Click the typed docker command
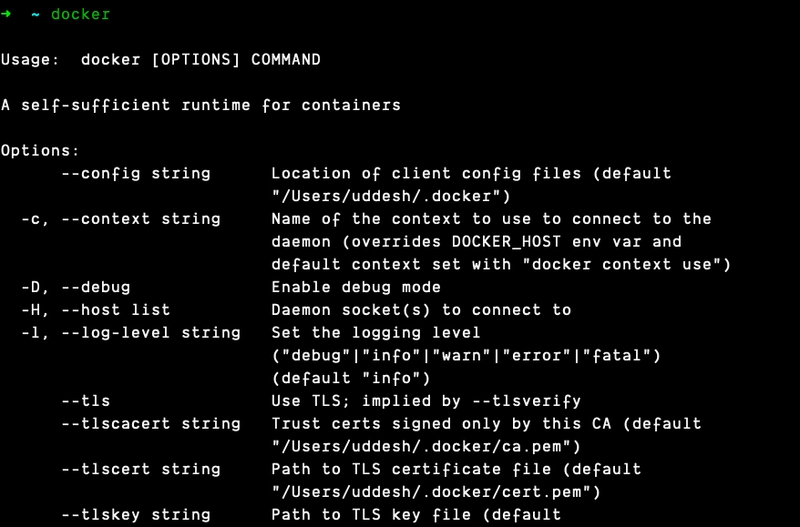The image size is (800, 527). tap(81, 14)
